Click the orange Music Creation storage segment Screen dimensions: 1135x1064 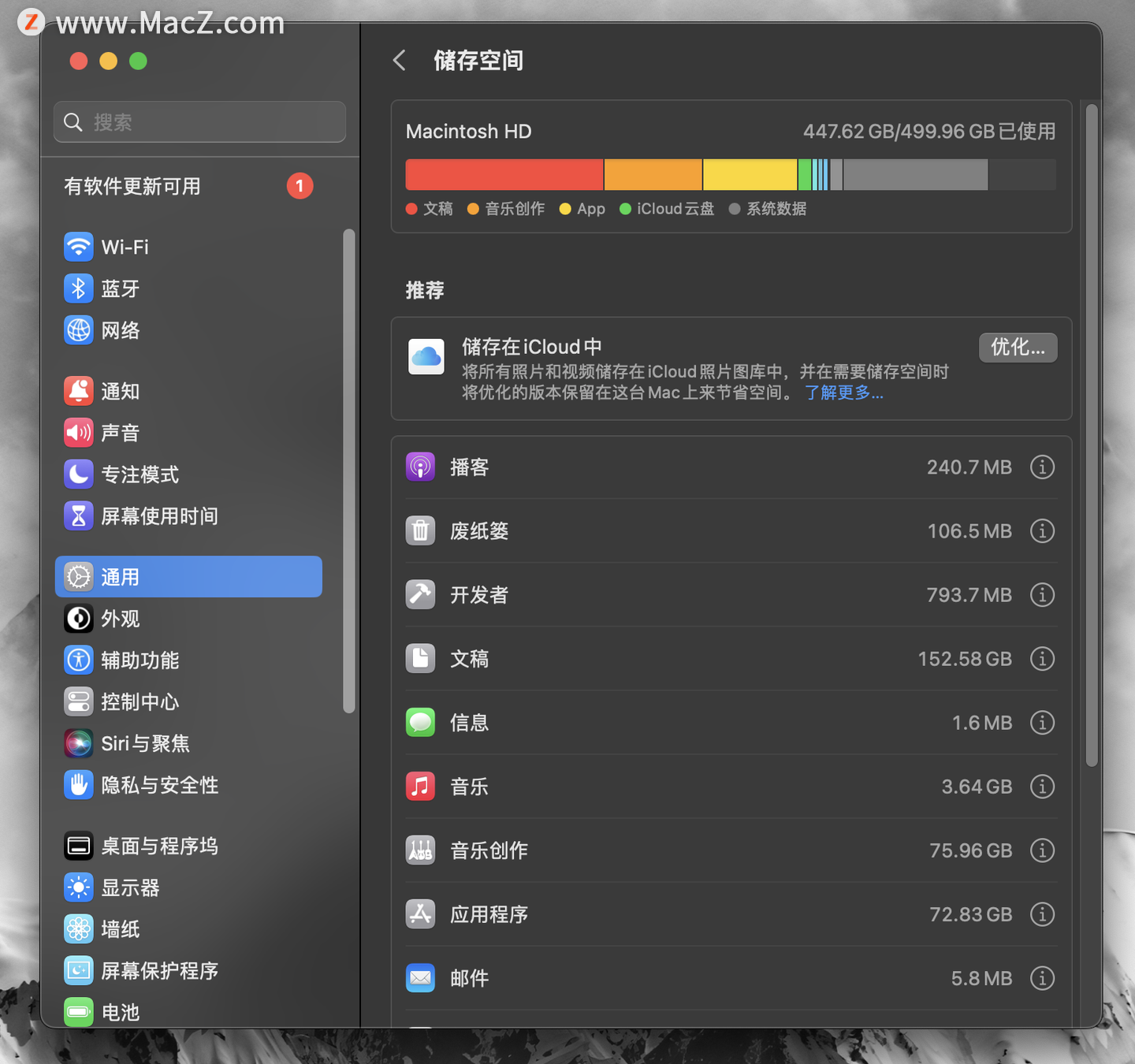click(x=653, y=174)
